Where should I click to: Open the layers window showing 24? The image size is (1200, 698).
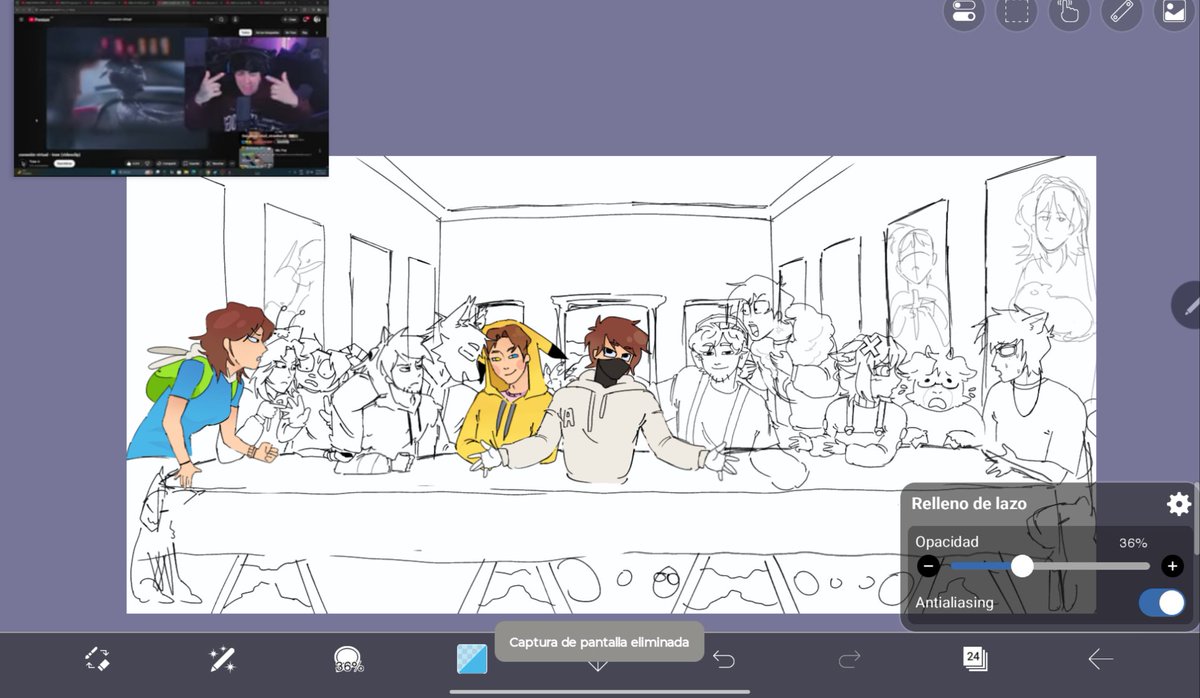pos(974,657)
